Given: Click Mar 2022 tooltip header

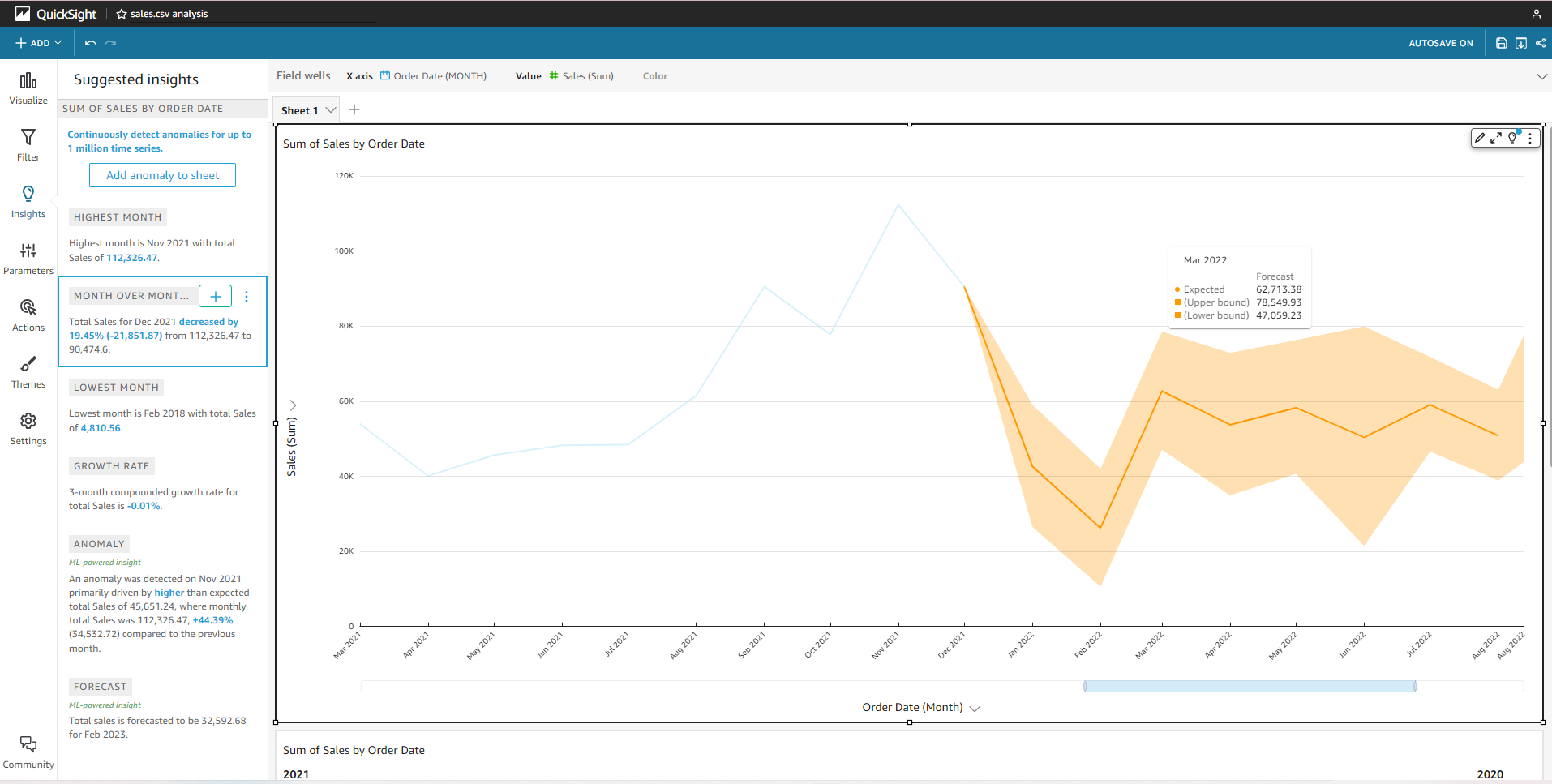Looking at the screenshot, I should pyautogui.click(x=1205, y=260).
